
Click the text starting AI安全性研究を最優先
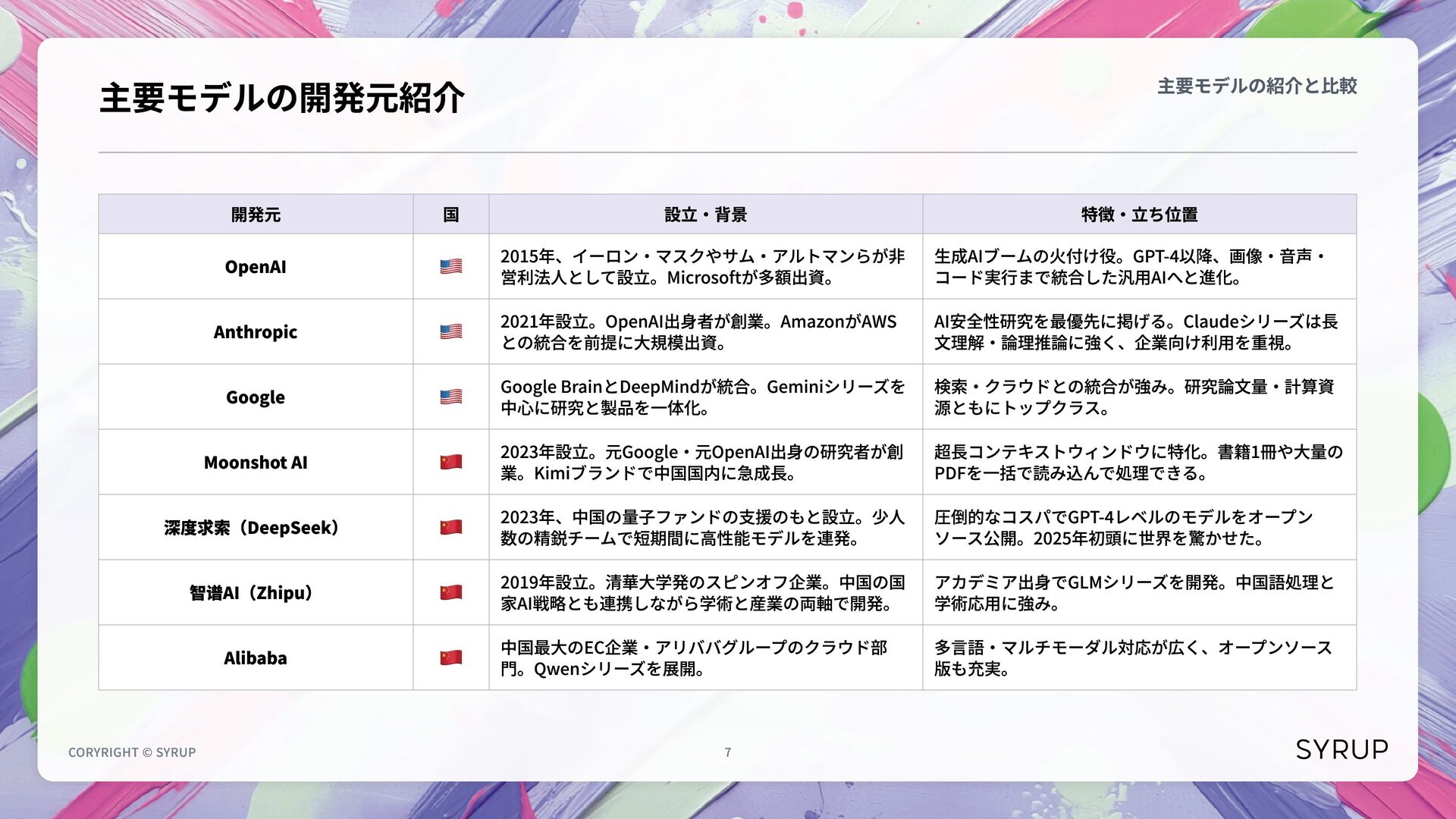click(1136, 332)
